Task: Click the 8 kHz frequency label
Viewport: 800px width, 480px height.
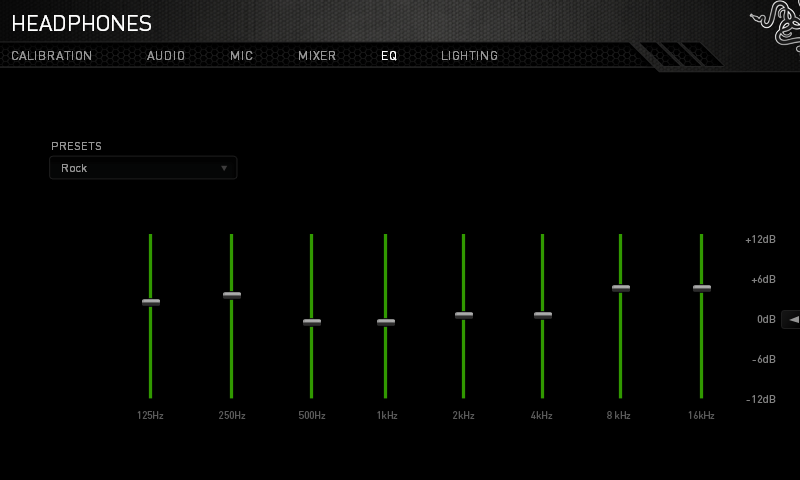Action: (x=618, y=415)
